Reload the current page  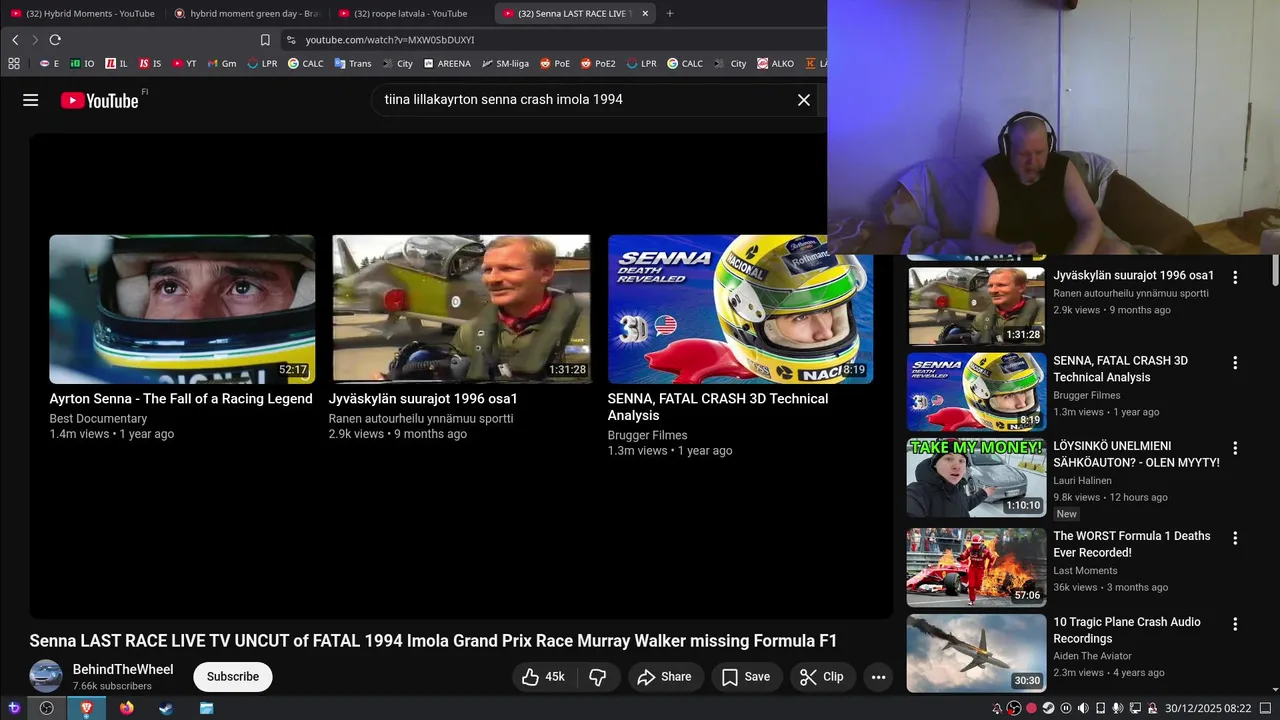55,40
